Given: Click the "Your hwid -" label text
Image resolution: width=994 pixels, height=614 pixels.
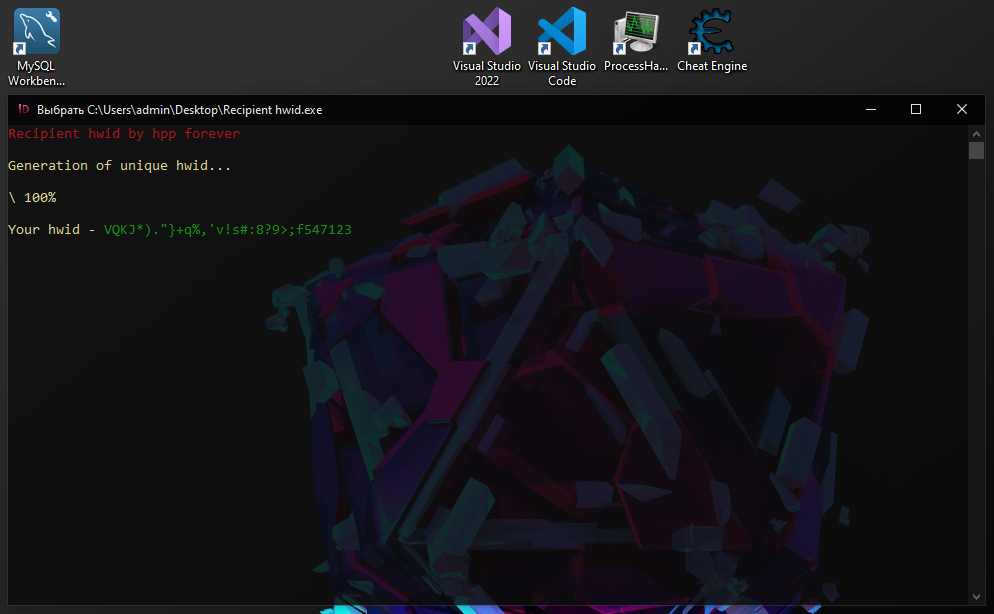Looking at the screenshot, I should [51, 230].
